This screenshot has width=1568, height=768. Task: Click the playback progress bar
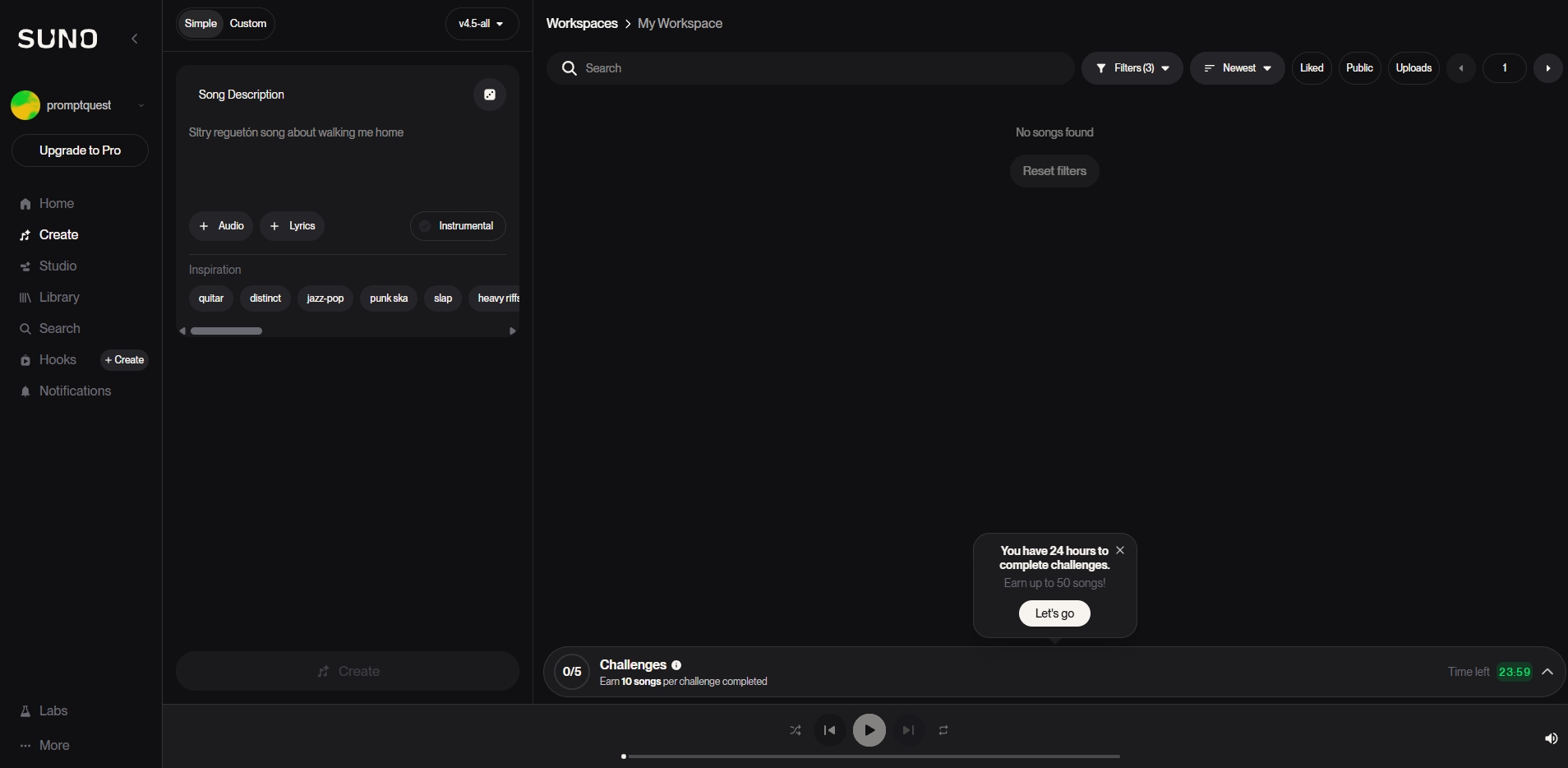871,756
